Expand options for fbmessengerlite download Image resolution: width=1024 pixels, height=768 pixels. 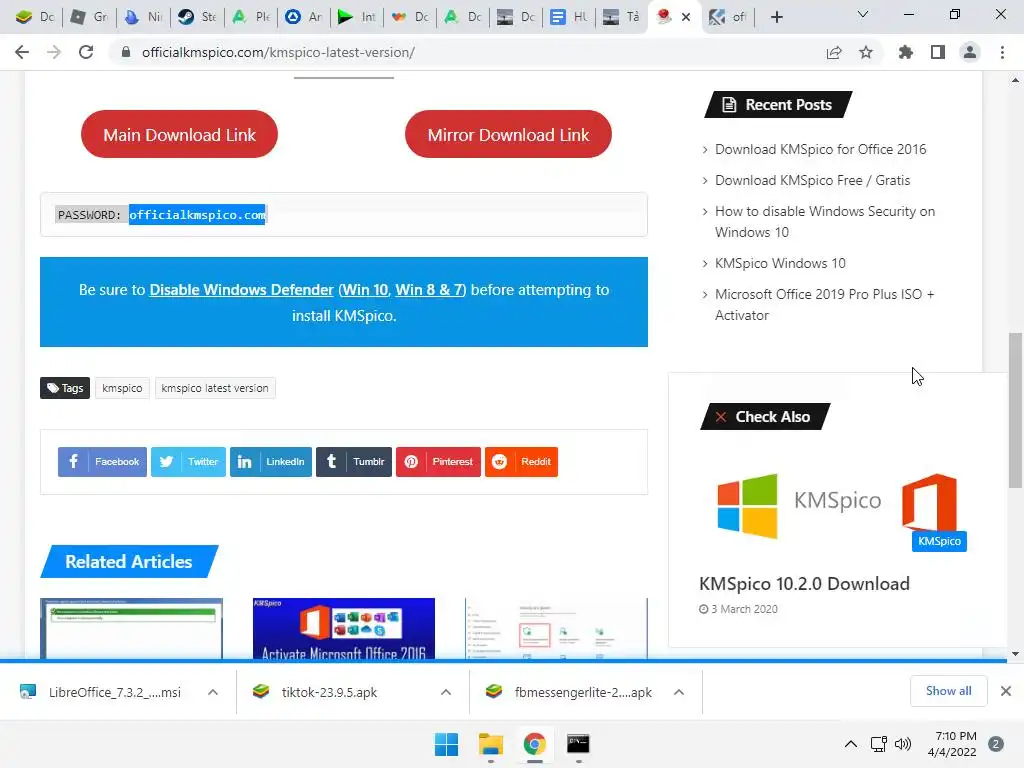(x=679, y=692)
